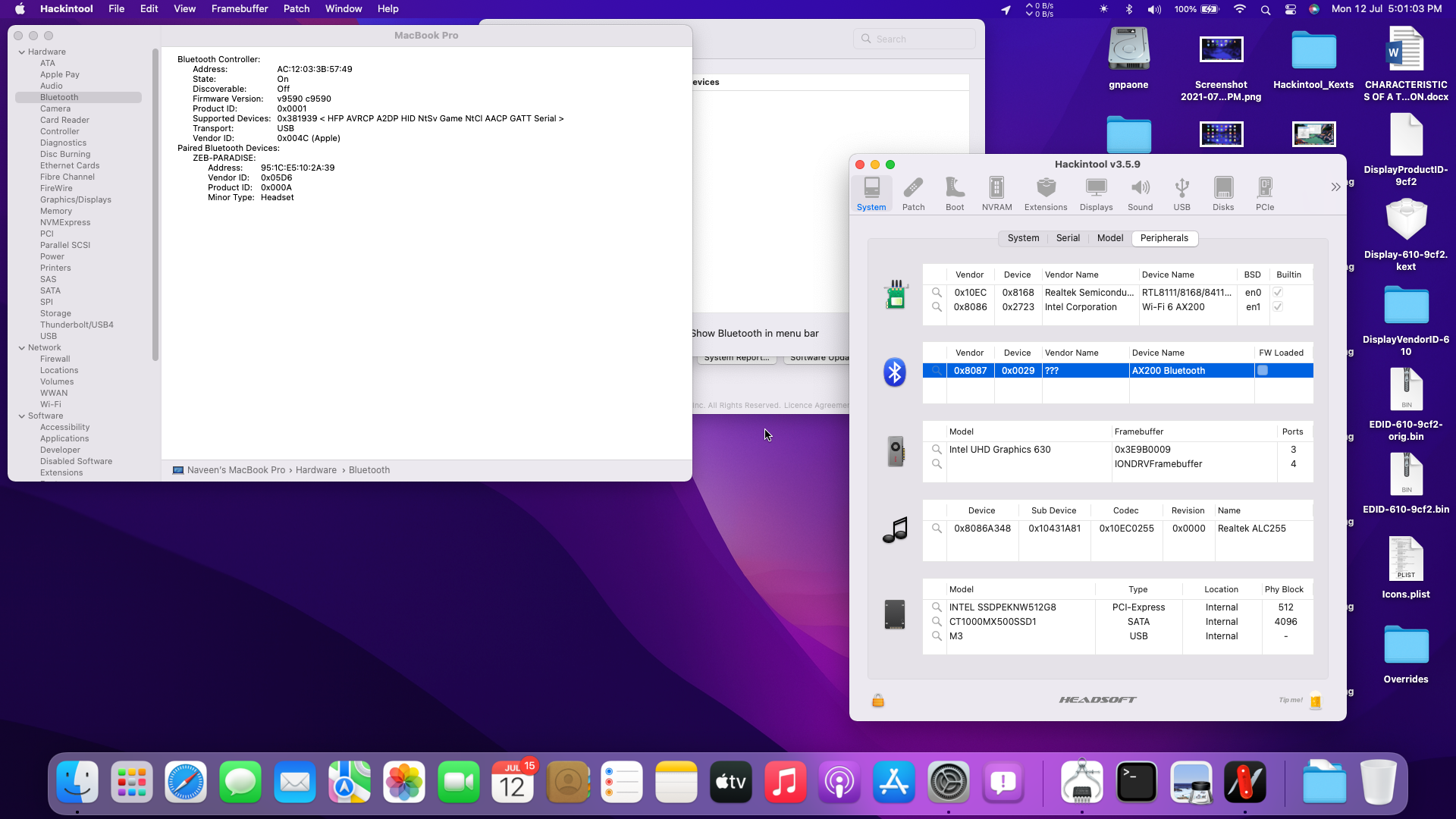Open the Extensions section

1045,192
